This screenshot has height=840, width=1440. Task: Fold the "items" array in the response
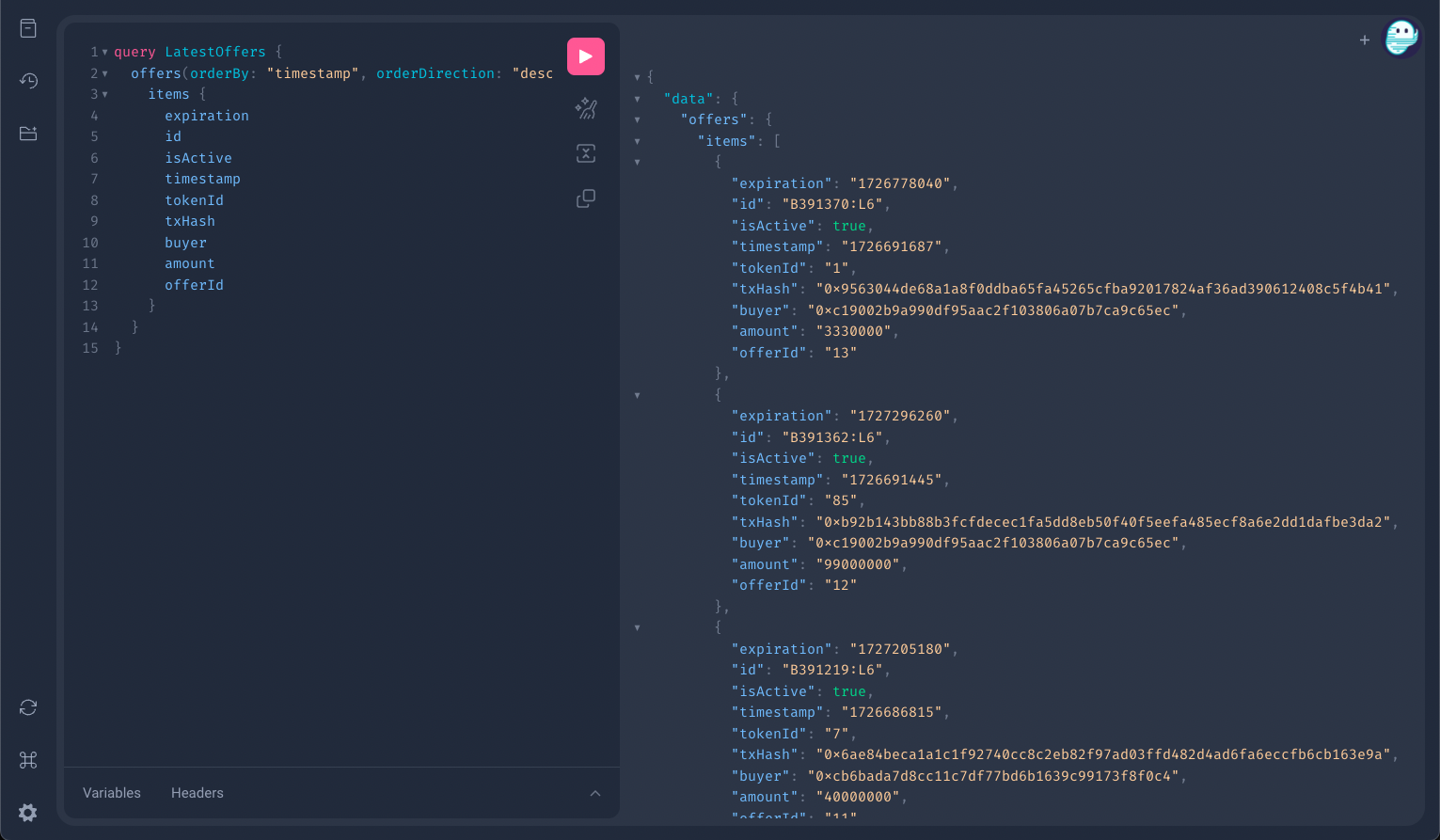click(x=637, y=142)
